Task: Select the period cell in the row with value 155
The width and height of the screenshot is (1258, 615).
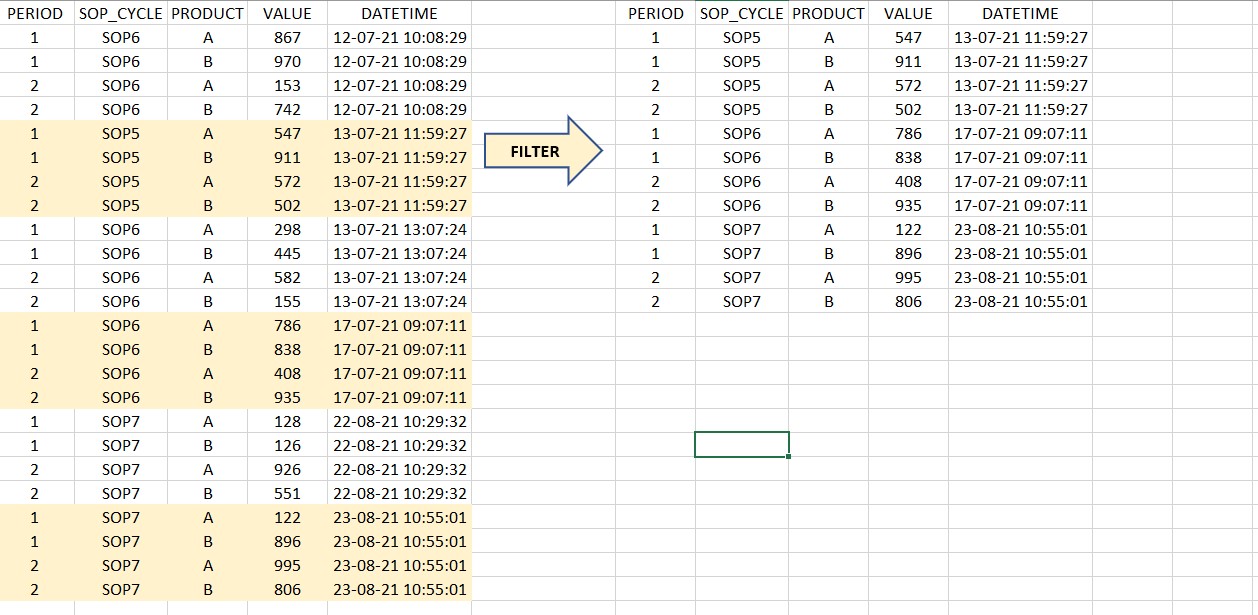Action: (x=35, y=301)
